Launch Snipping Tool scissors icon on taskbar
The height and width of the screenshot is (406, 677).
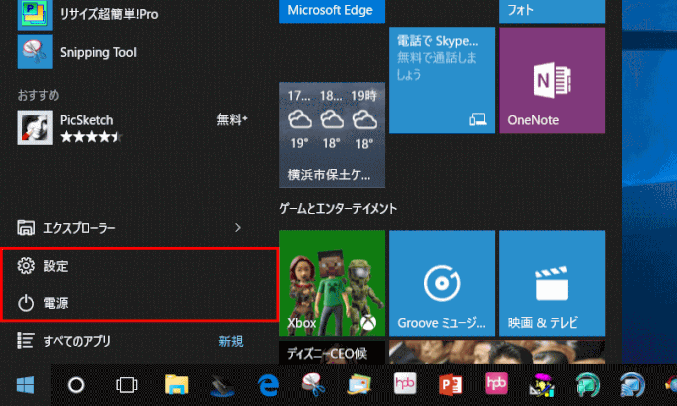(x=314, y=384)
